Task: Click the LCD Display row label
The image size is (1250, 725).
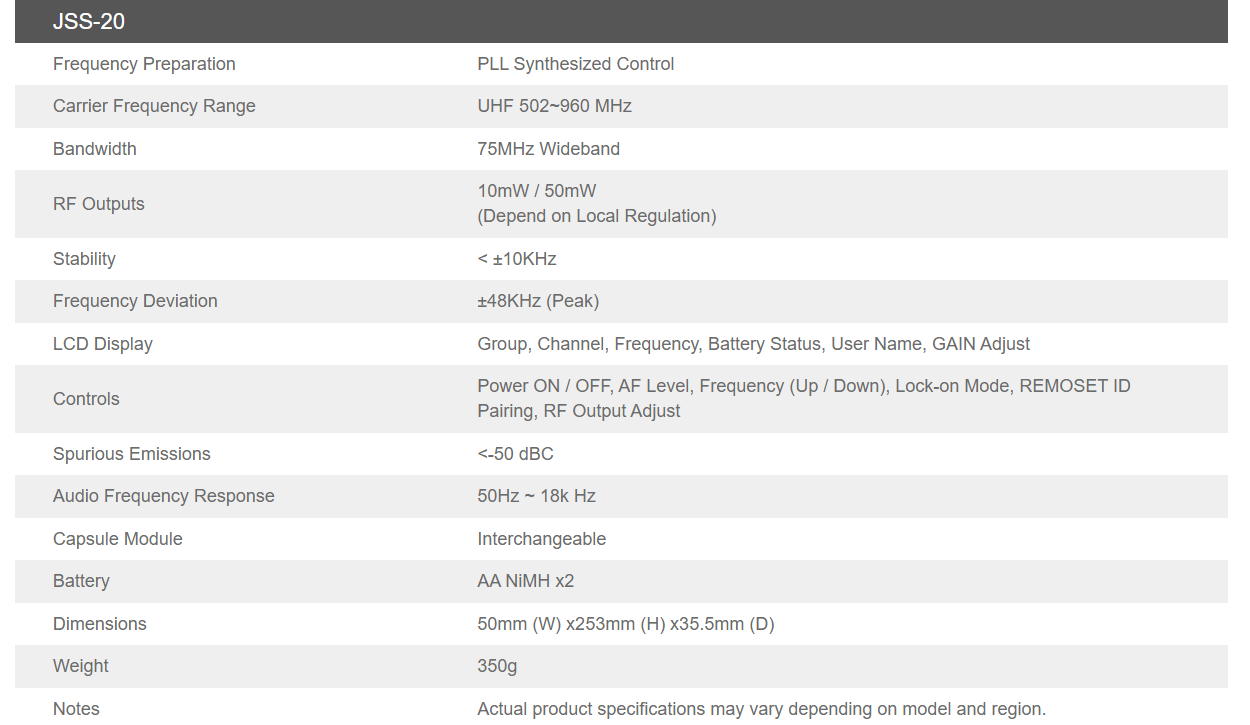Action: [103, 344]
